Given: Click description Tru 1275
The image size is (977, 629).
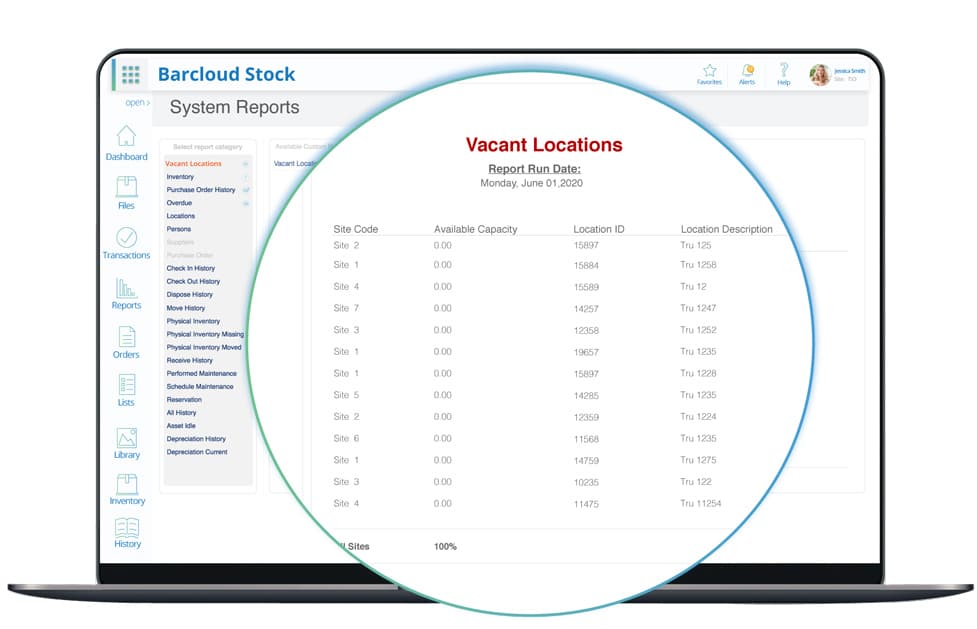Looking at the screenshot, I should pos(698,460).
